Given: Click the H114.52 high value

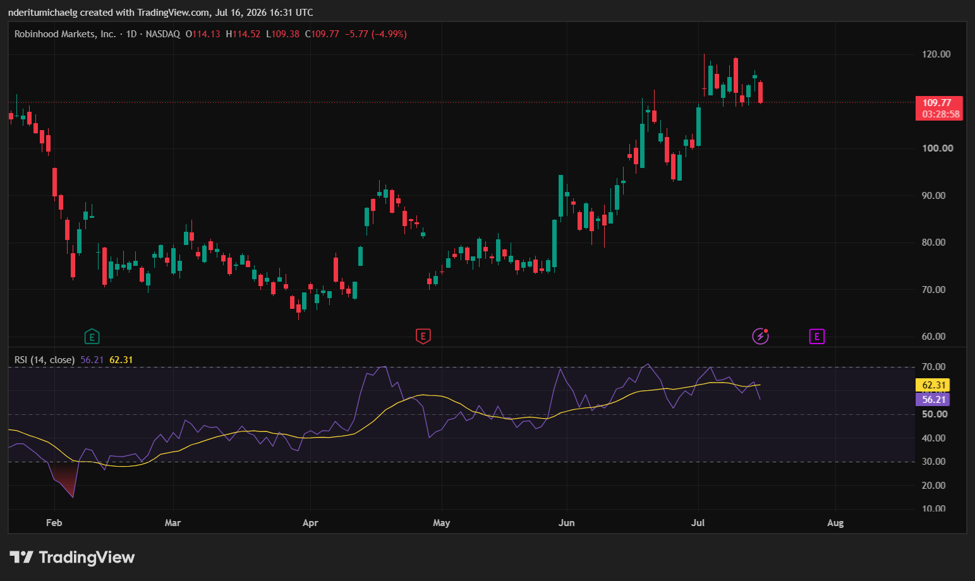Looking at the screenshot, I should pyautogui.click(x=243, y=34).
